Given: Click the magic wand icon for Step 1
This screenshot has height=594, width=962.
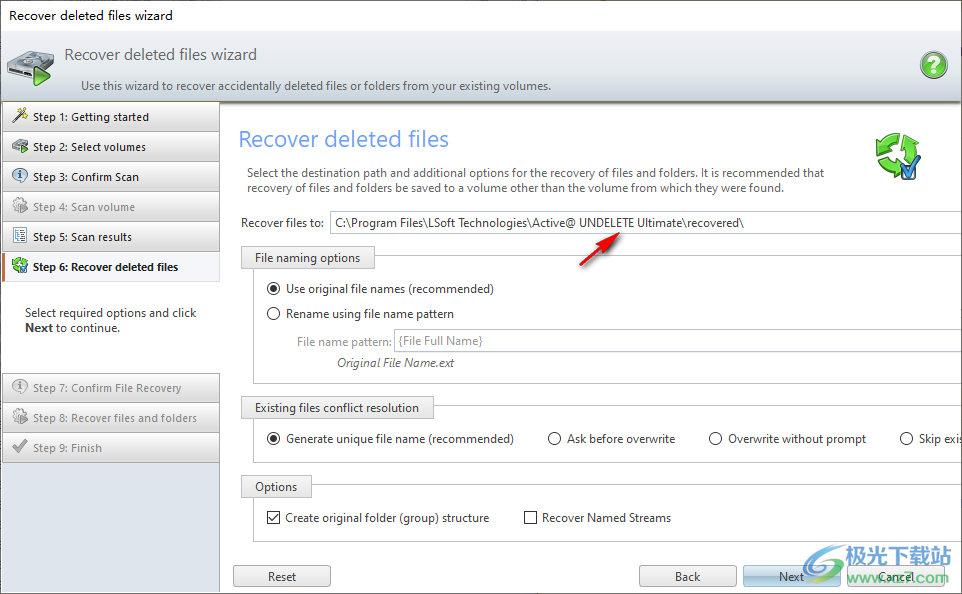Looking at the screenshot, I should 20,115.
